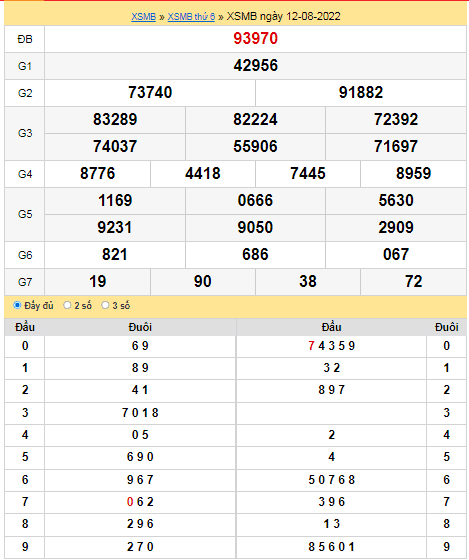Click the left Đuôi column header

tap(140, 327)
